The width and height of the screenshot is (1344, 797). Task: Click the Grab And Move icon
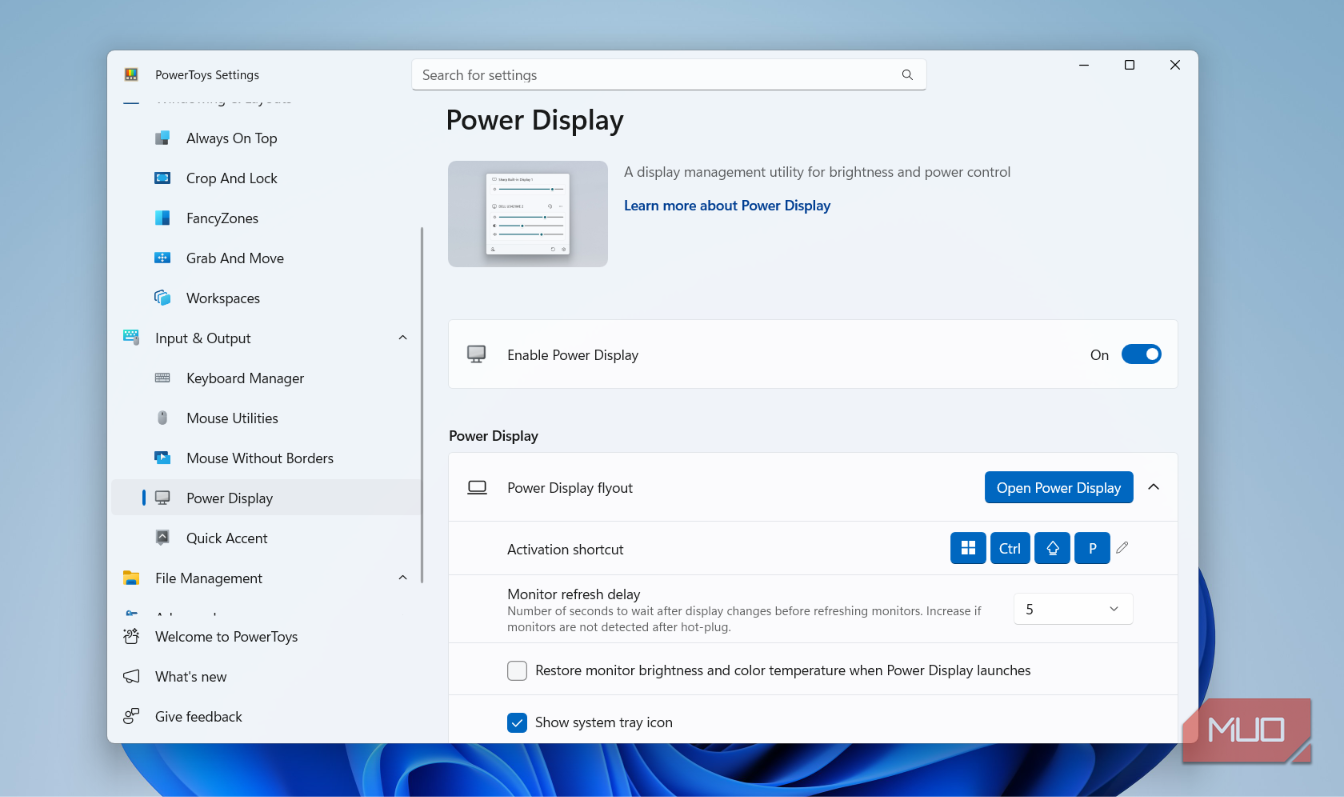coord(162,258)
